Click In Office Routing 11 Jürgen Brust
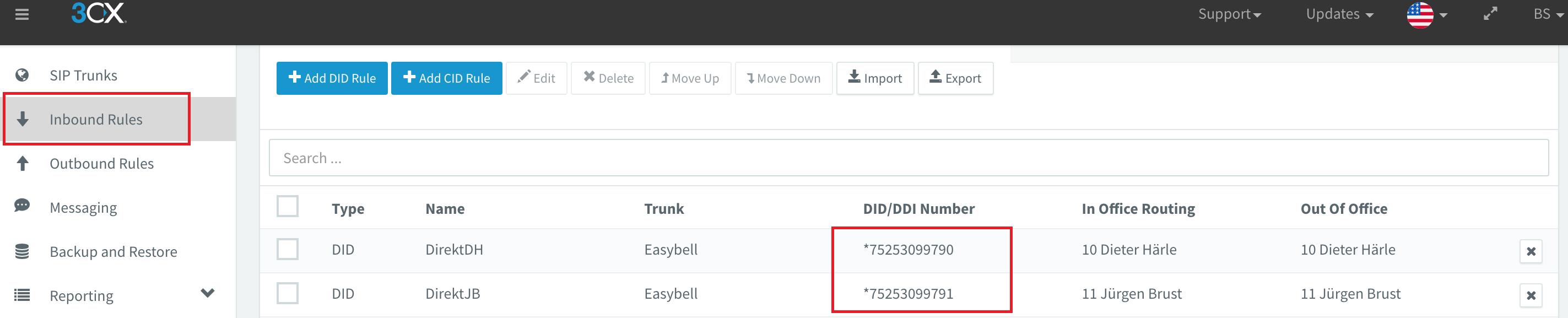 click(x=1132, y=294)
